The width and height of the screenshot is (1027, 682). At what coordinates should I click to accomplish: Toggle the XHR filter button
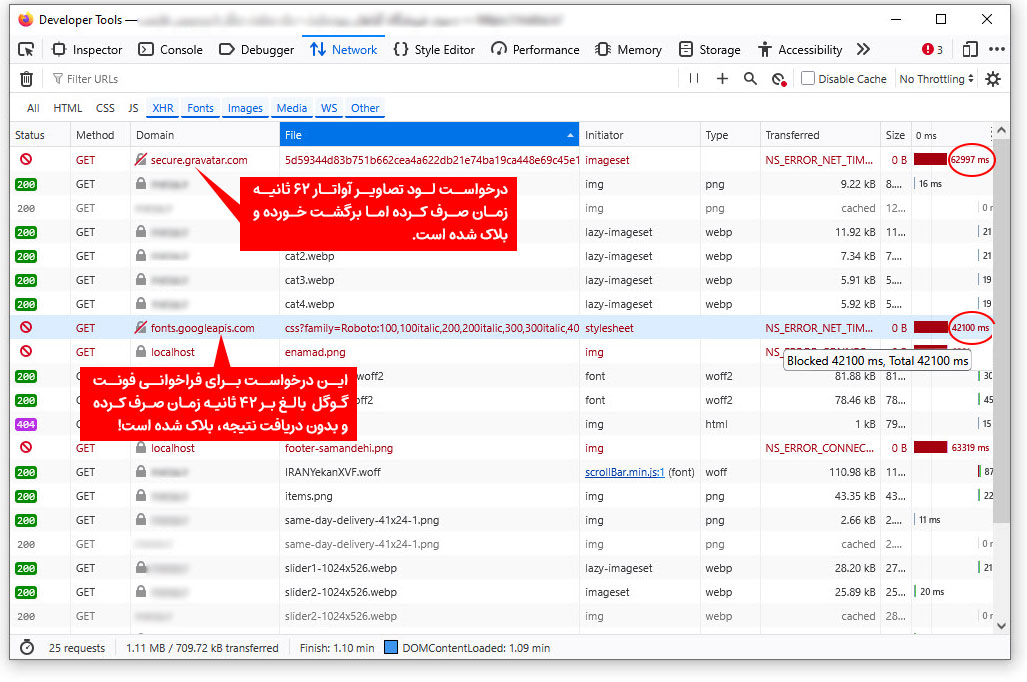coord(162,108)
